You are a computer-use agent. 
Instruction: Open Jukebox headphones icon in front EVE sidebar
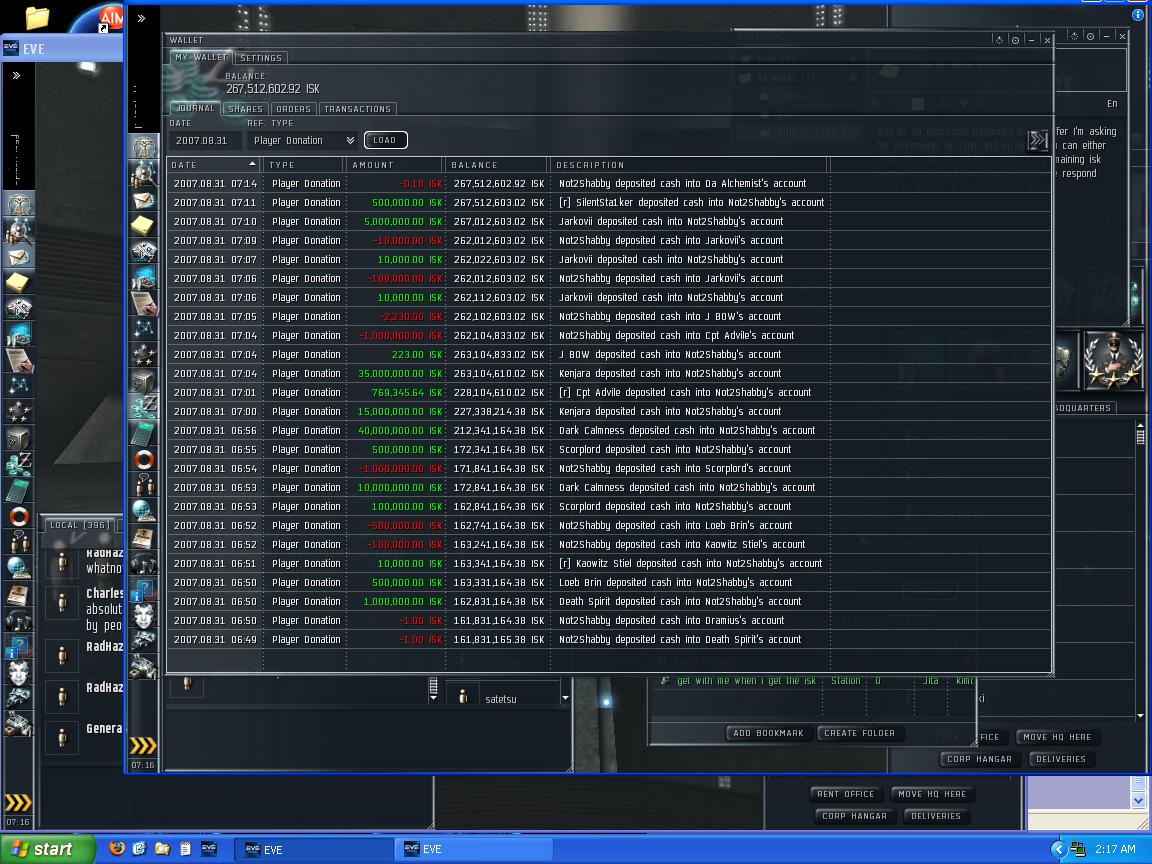tap(144, 564)
